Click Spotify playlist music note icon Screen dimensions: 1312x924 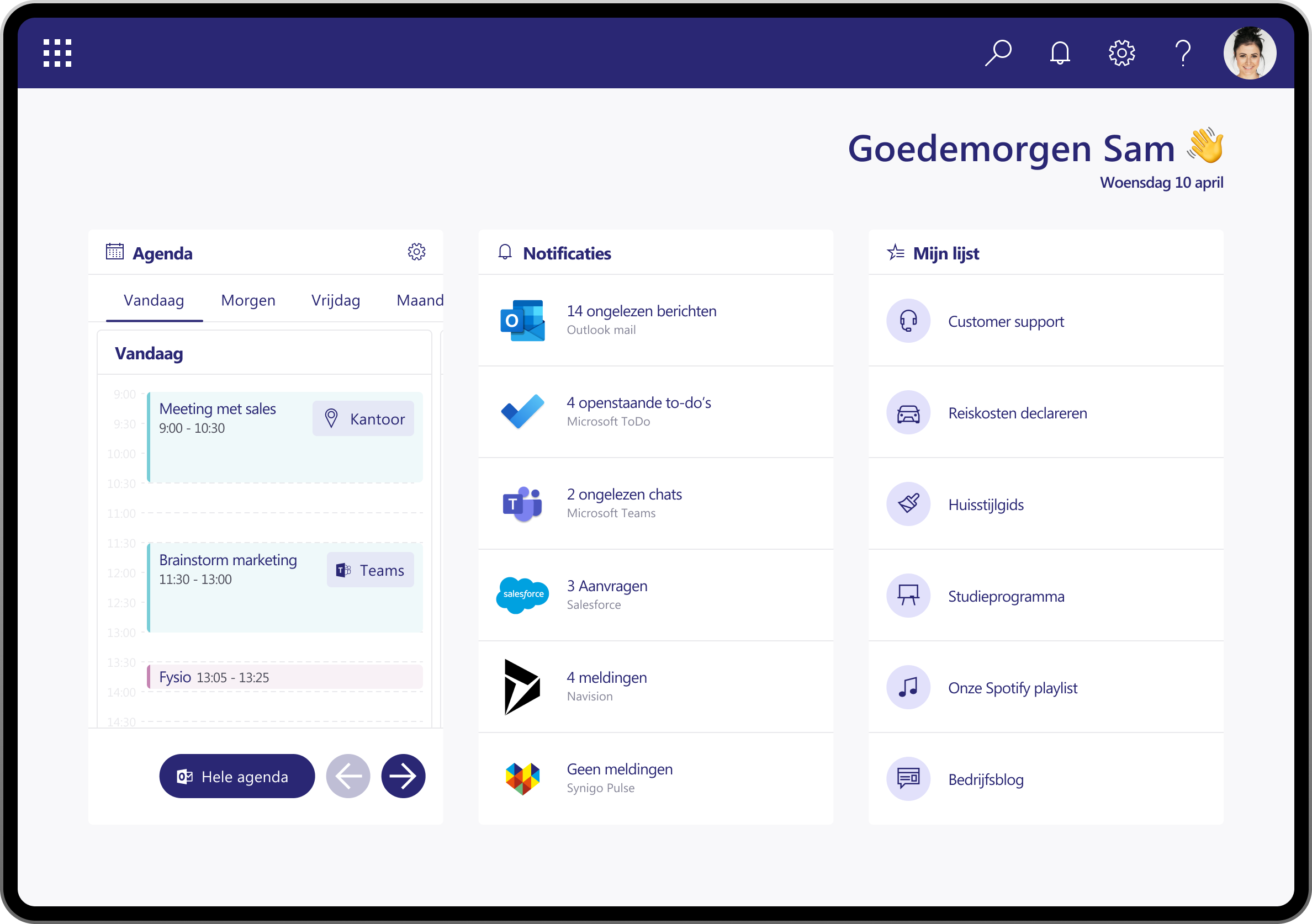click(x=908, y=688)
